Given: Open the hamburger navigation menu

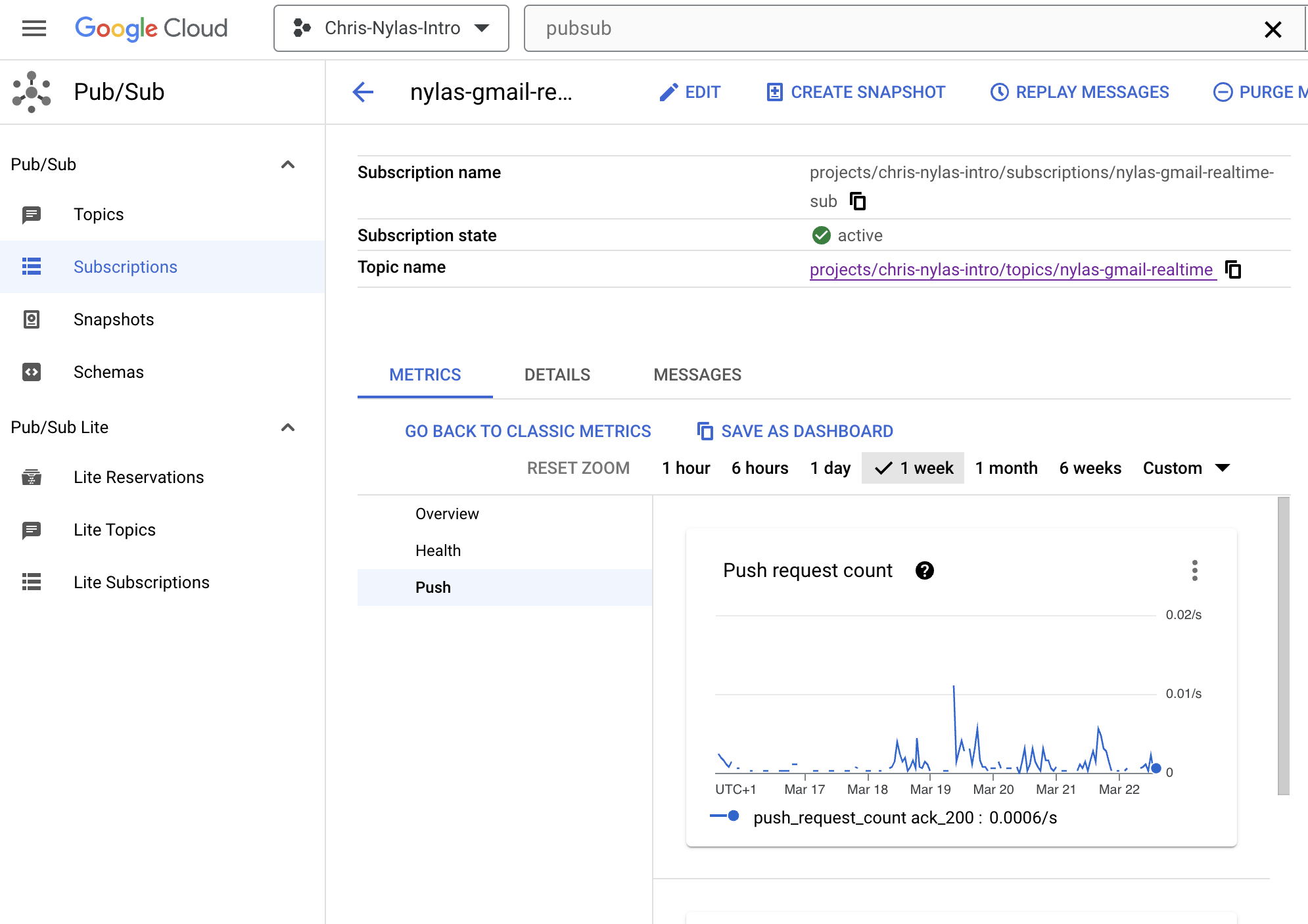Looking at the screenshot, I should click(34, 28).
